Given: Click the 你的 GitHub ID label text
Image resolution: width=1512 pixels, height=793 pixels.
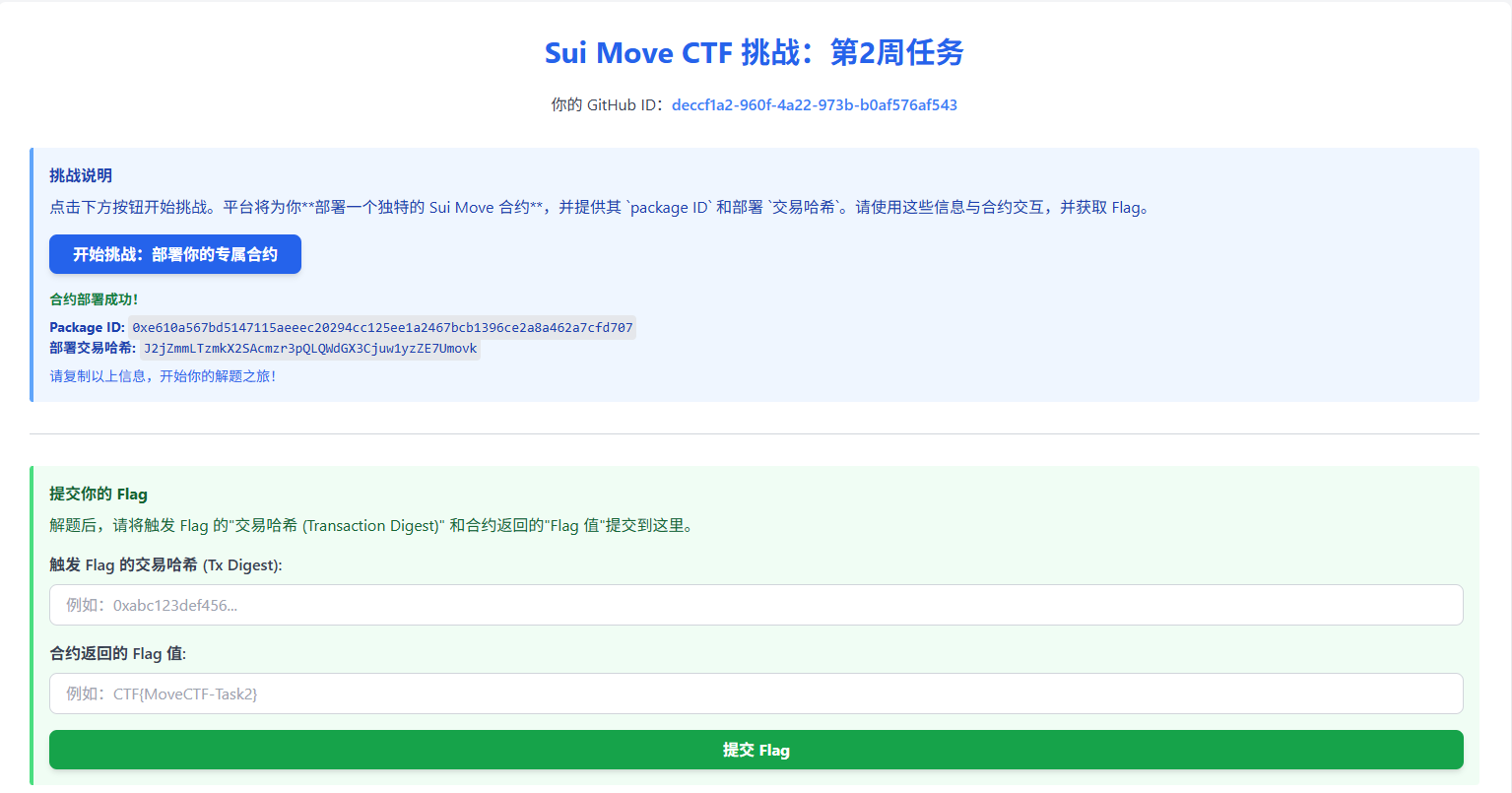Looking at the screenshot, I should (610, 105).
